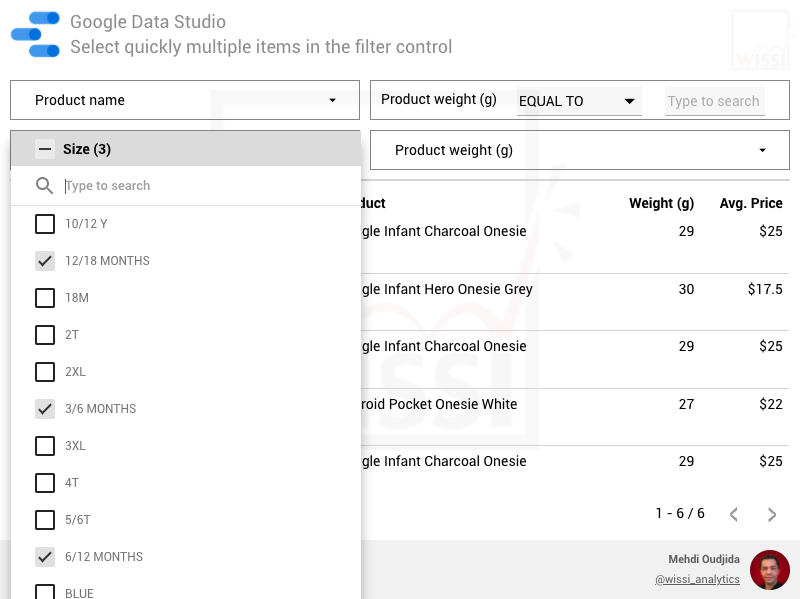Viewport: 800px width, 599px height.
Task: Check the 10/12 Y size option
Action: (x=45, y=223)
